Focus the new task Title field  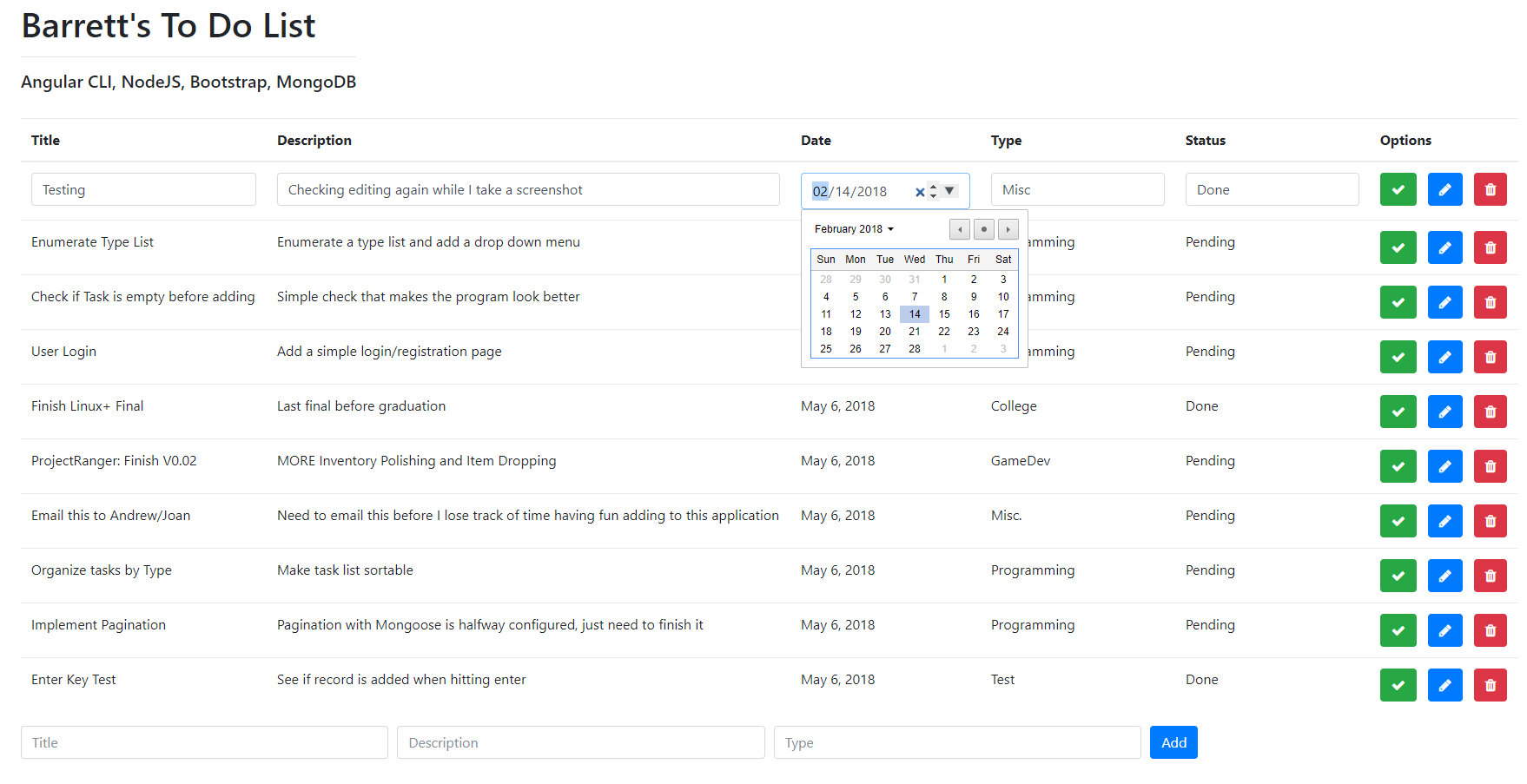coord(204,742)
